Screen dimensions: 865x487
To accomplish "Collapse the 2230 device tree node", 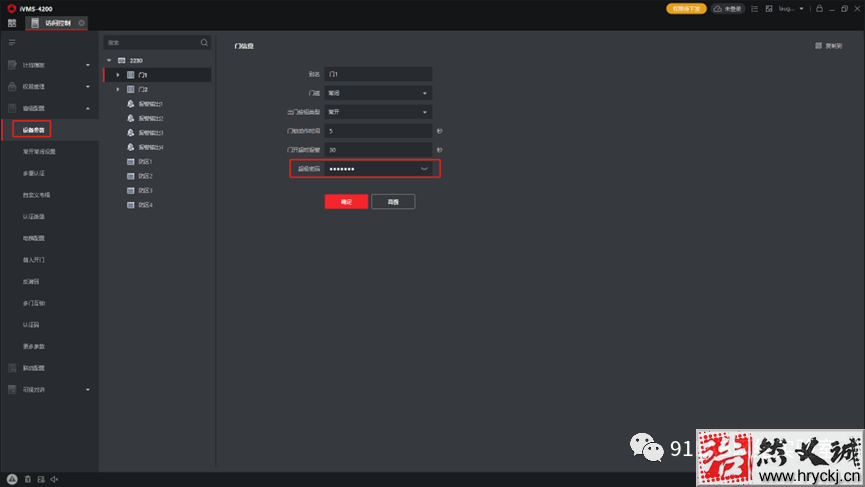I will 109,61.
